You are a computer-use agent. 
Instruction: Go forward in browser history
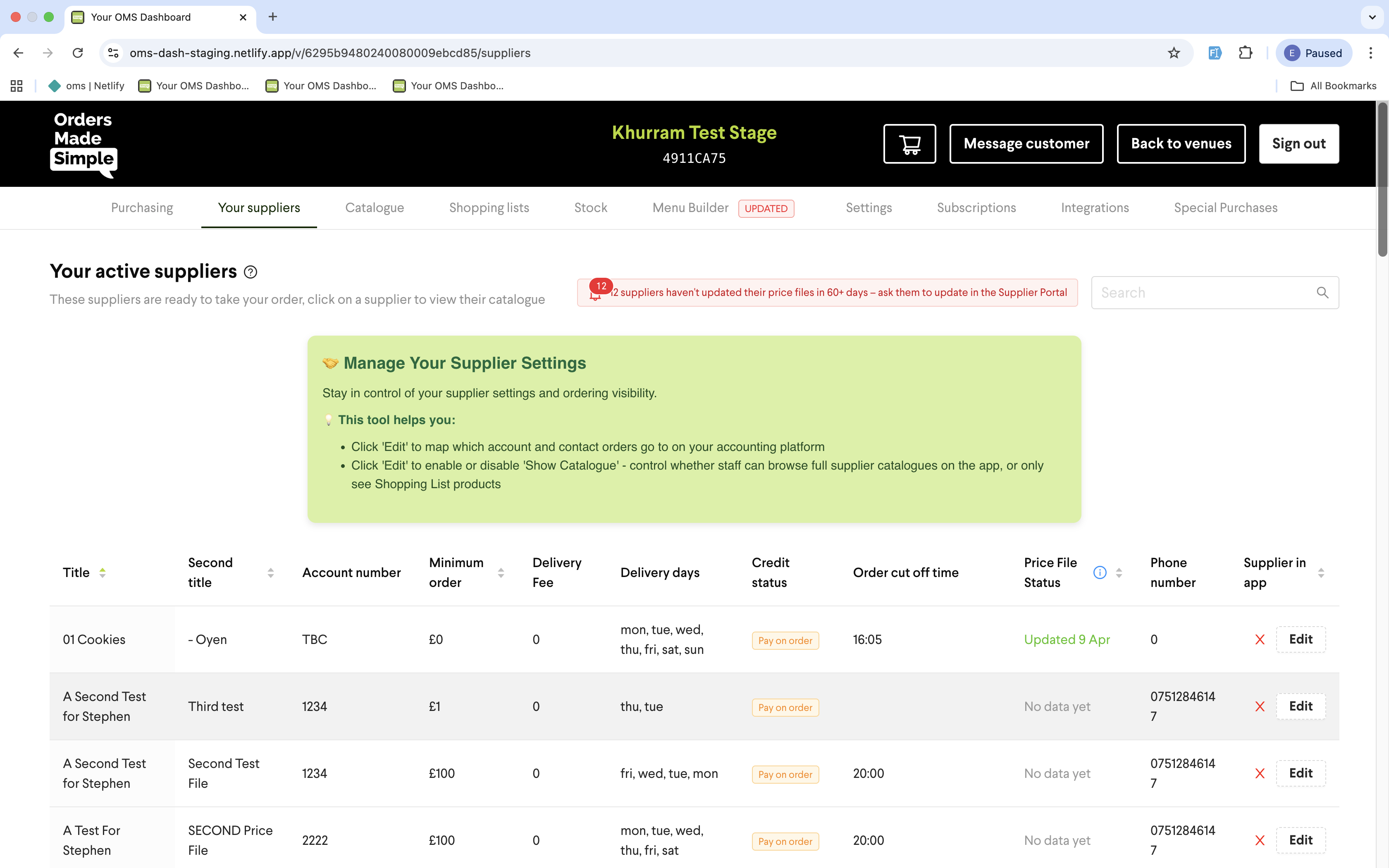48,53
